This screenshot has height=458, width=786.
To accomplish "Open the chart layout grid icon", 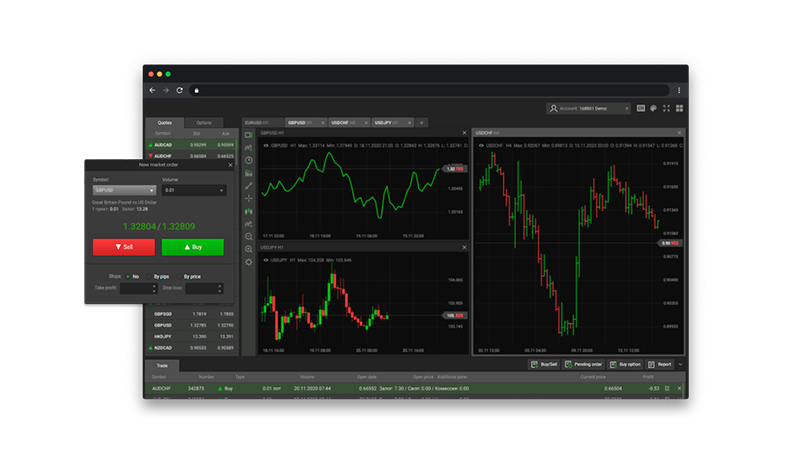I will pyautogui.click(x=679, y=108).
